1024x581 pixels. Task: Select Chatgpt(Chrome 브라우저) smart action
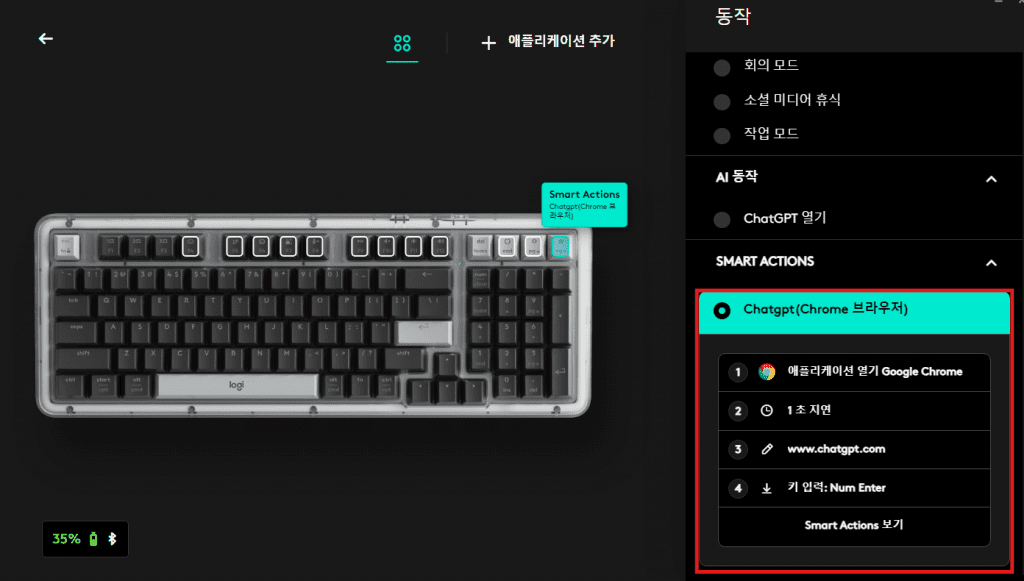[x=854, y=311]
